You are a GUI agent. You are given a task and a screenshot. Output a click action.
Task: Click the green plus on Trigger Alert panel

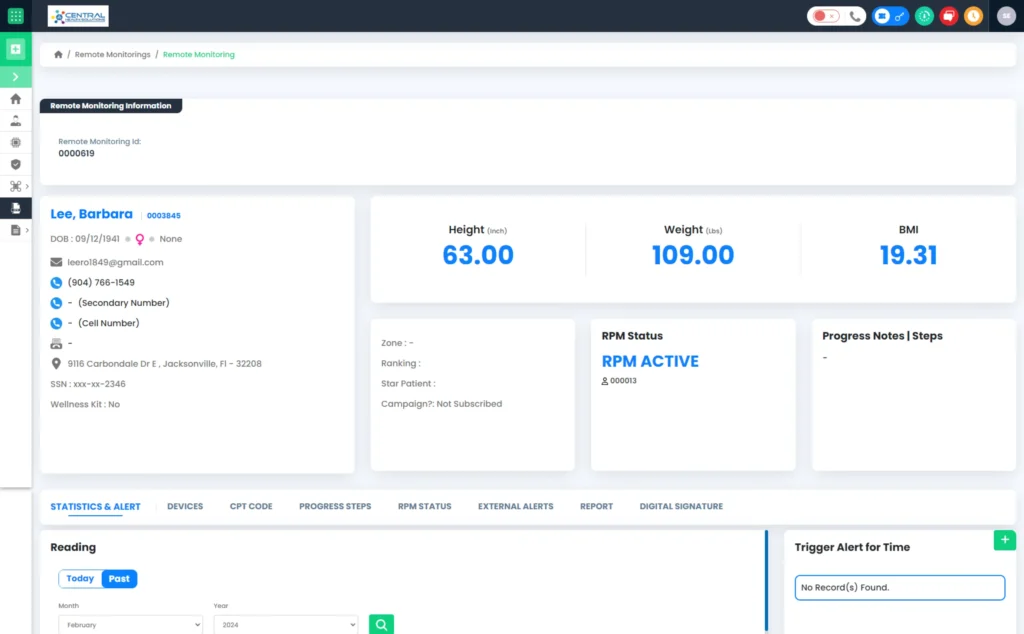pyautogui.click(x=1004, y=539)
